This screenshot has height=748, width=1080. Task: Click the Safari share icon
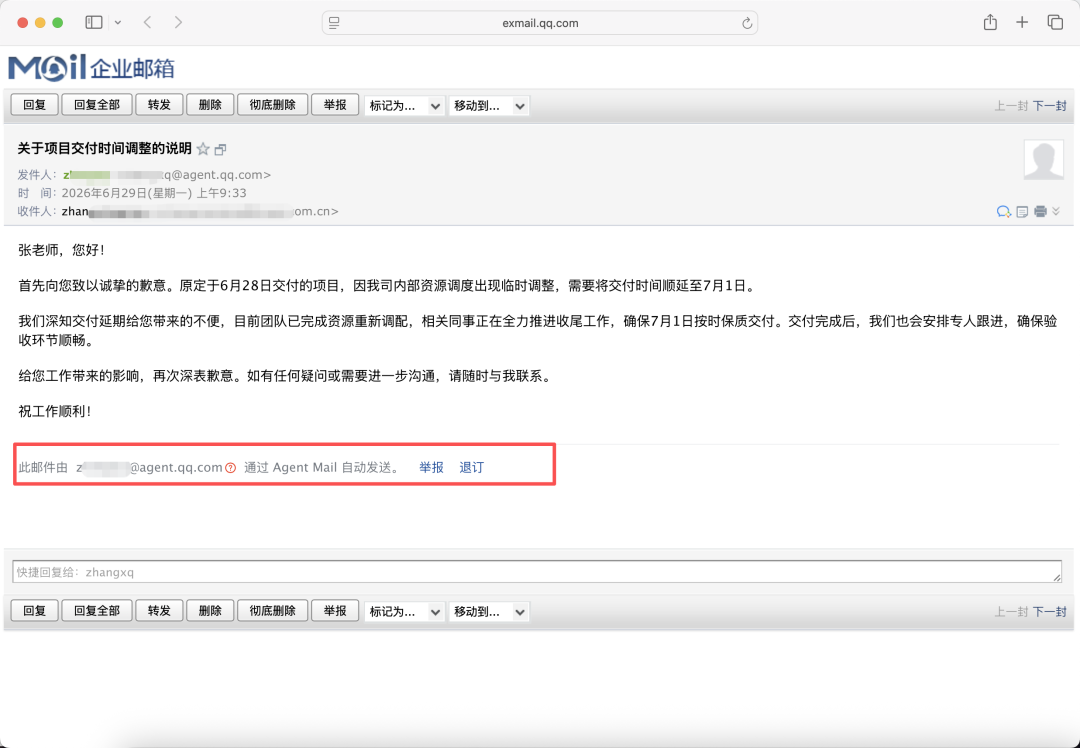click(990, 23)
